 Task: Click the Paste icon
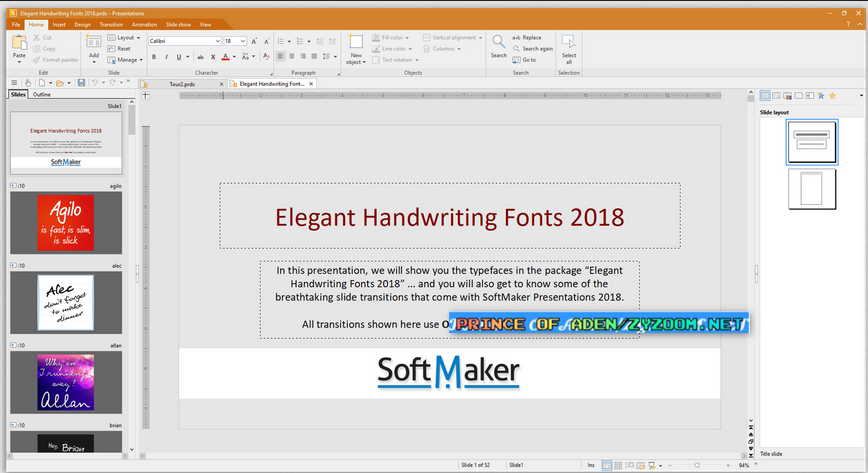pyautogui.click(x=19, y=43)
